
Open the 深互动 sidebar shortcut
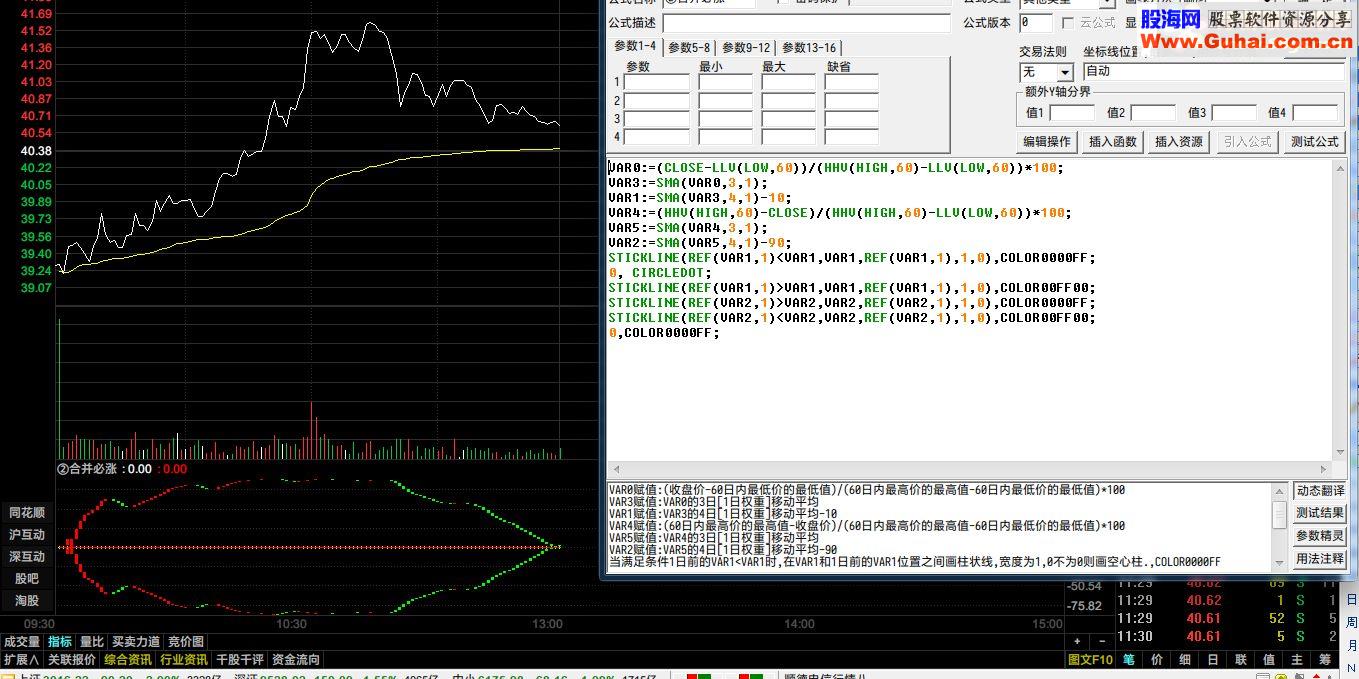[27, 557]
